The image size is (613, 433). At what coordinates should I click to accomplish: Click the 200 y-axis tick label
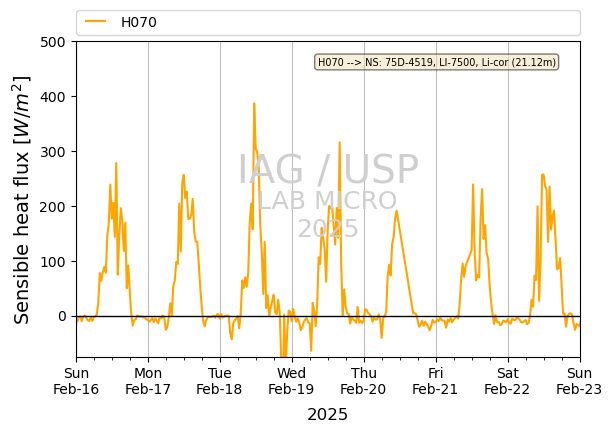click(x=53, y=207)
